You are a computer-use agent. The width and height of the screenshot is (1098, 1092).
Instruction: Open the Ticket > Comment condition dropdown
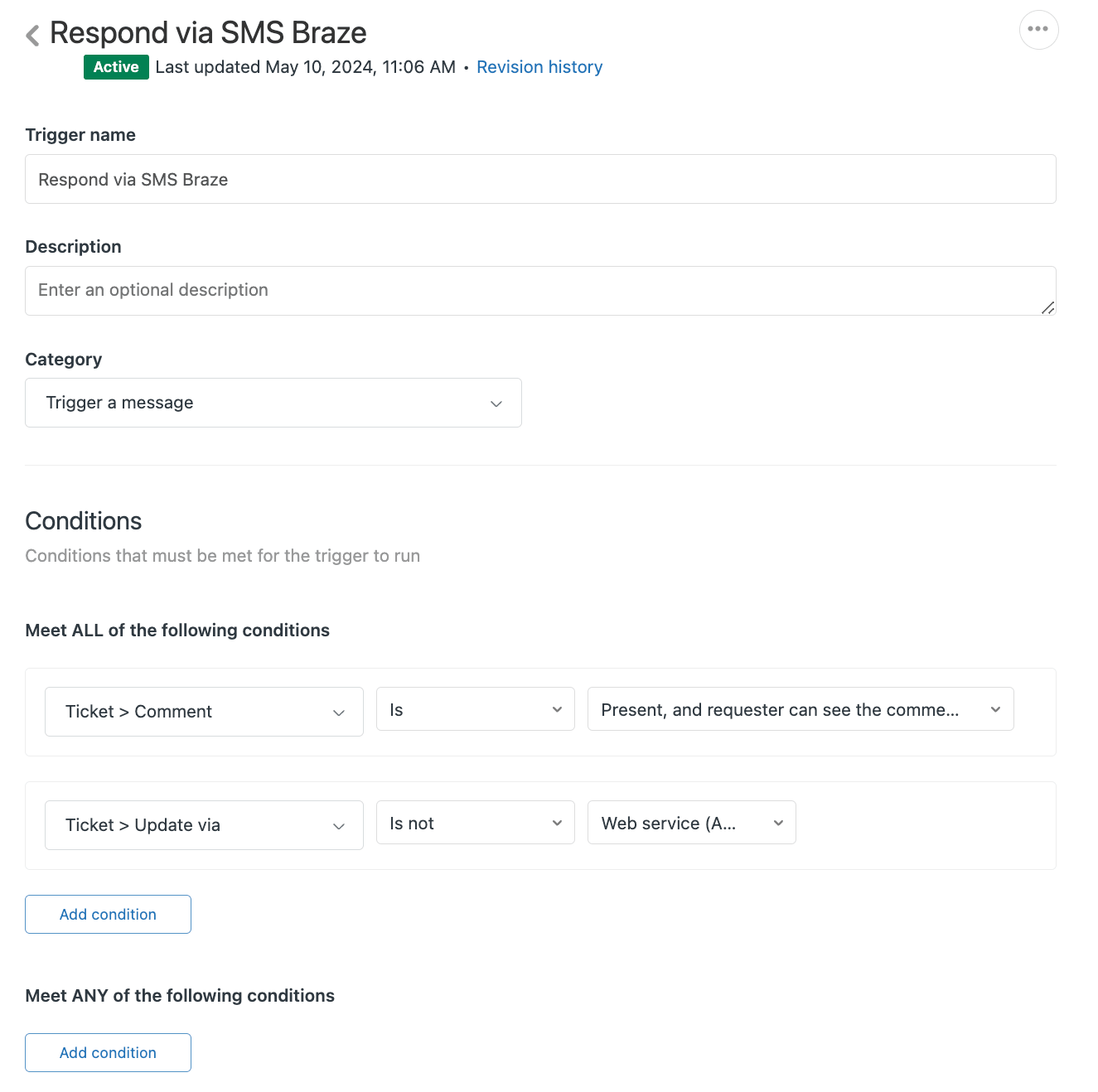(204, 712)
